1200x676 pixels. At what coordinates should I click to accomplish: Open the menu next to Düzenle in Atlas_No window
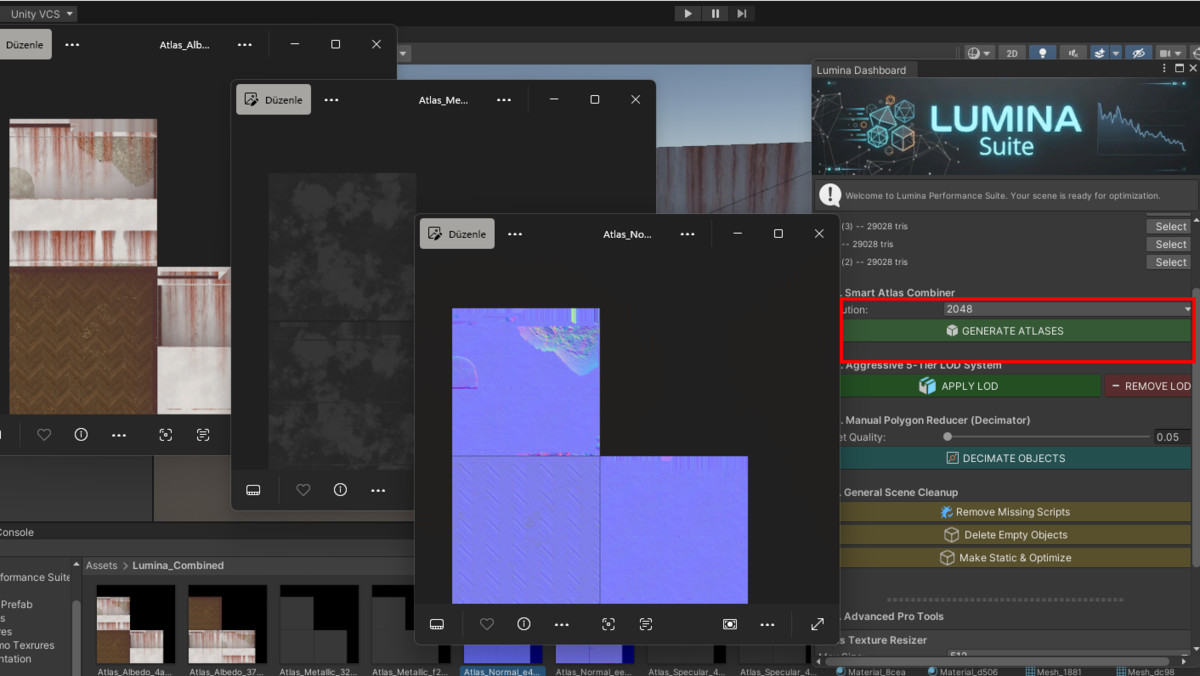coord(515,234)
